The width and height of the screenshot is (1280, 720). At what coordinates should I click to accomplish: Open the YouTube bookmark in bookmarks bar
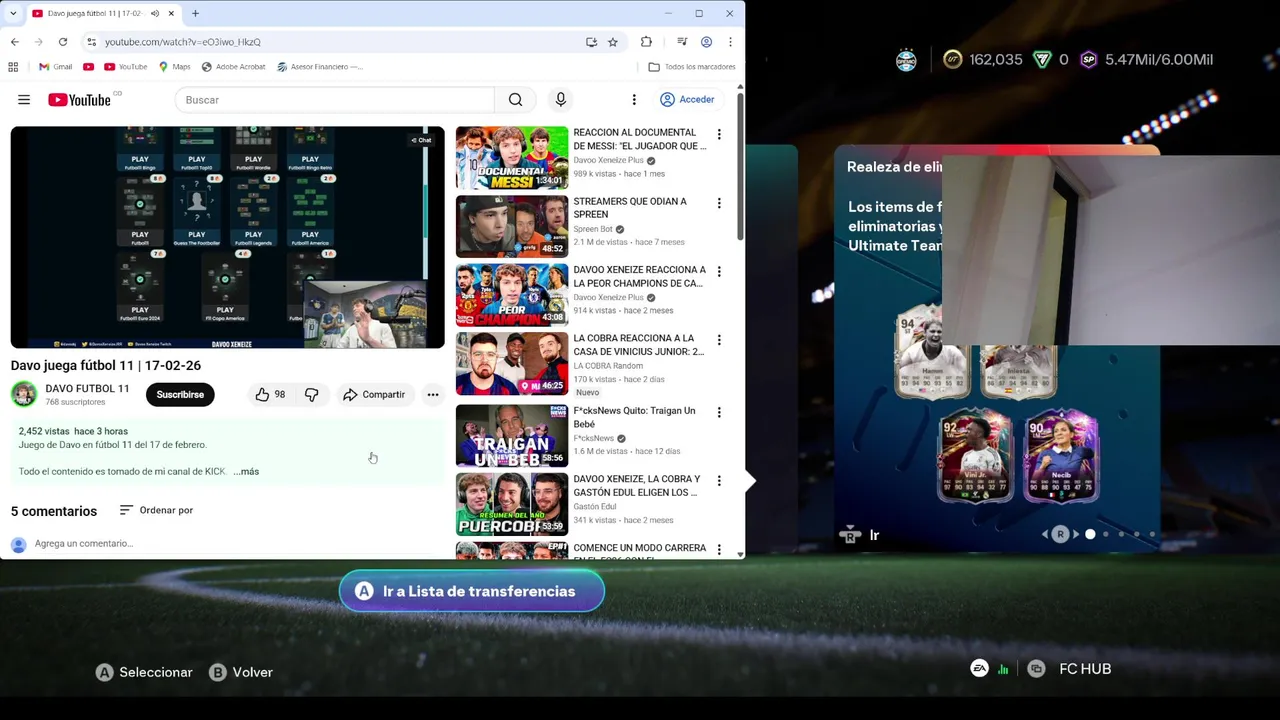point(125,67)
